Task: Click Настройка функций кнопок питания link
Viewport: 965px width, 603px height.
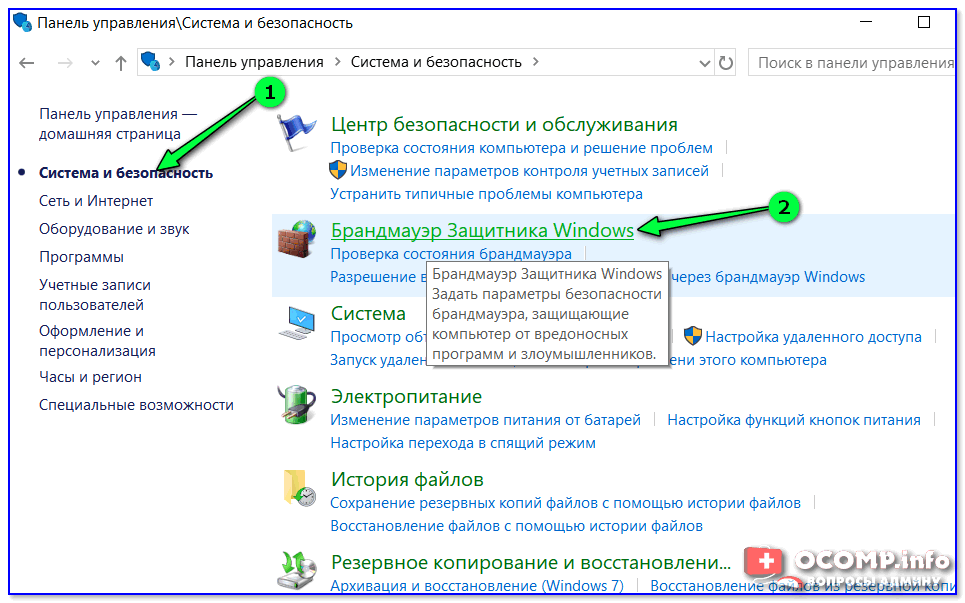Action: 794,420
